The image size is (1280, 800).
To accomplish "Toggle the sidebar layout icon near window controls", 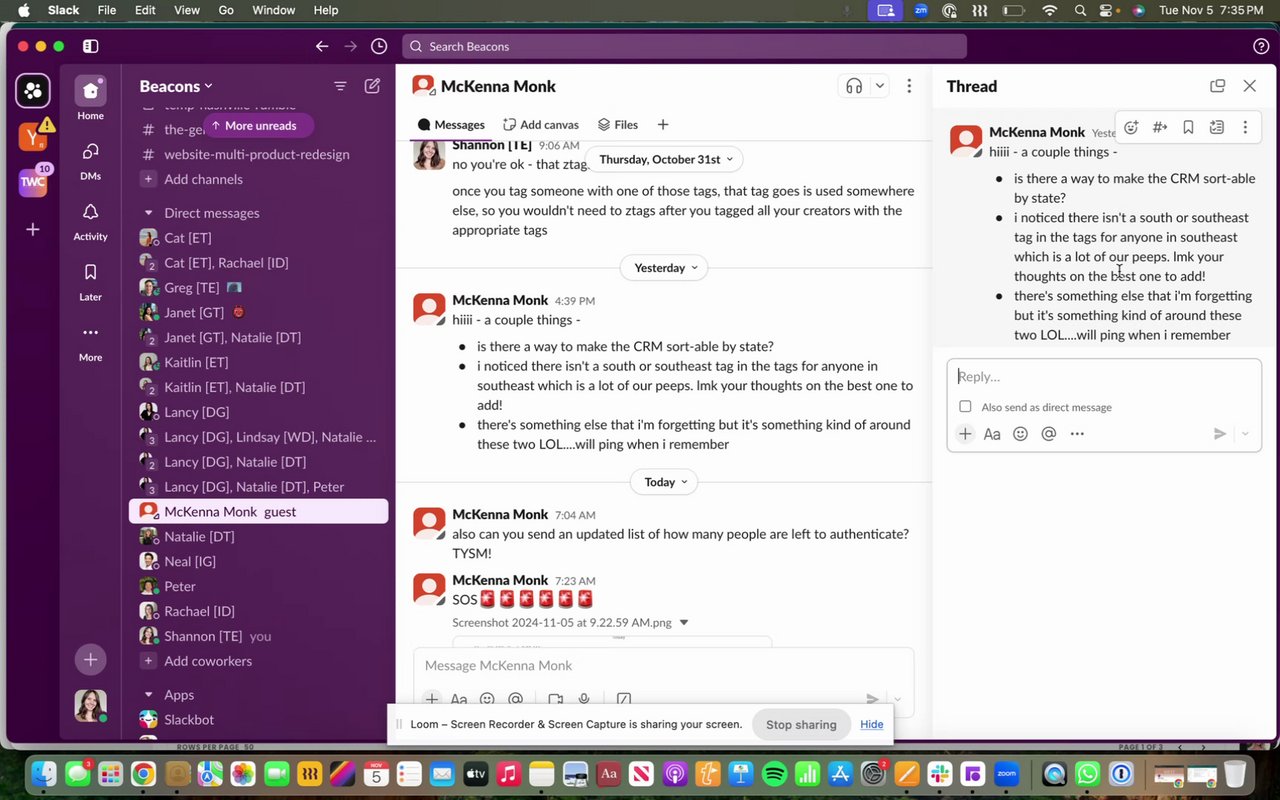I will 90,46.
